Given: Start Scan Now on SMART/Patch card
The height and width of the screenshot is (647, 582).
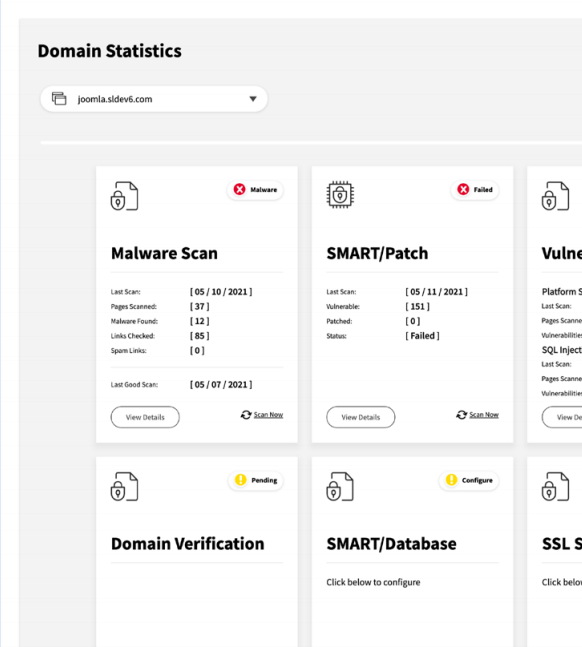Looking at the screenshot, I should [x=484, y=415].
